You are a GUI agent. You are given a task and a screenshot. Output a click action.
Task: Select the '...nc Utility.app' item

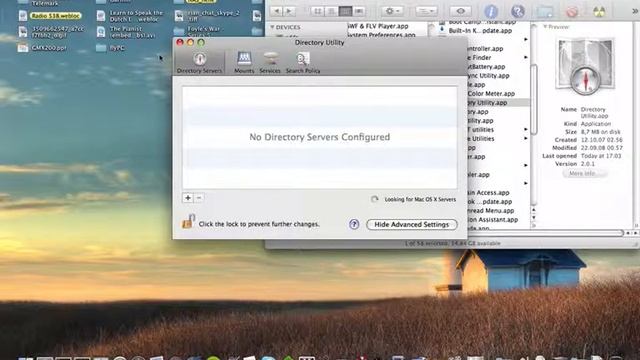[488, 76]
